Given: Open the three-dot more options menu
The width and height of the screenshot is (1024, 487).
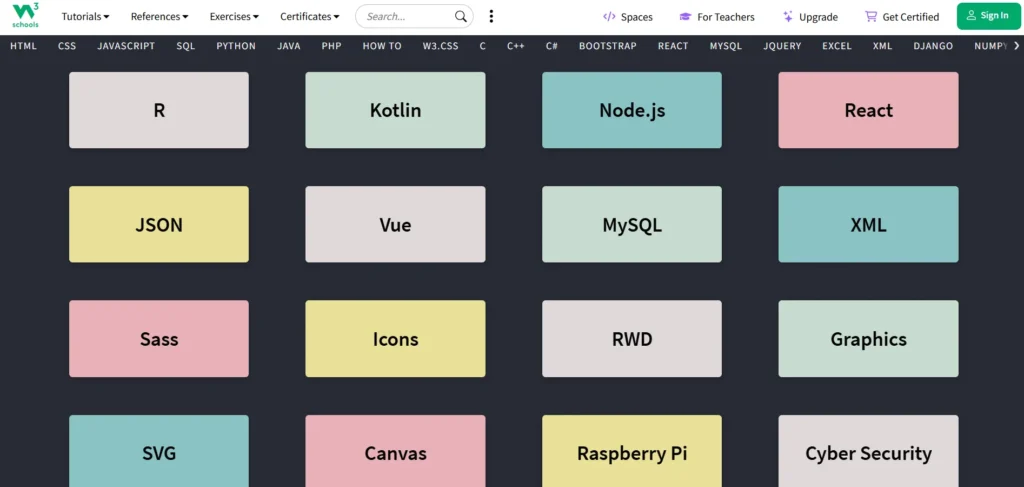Looking at the screenshot, I should [x=491, y=16].
